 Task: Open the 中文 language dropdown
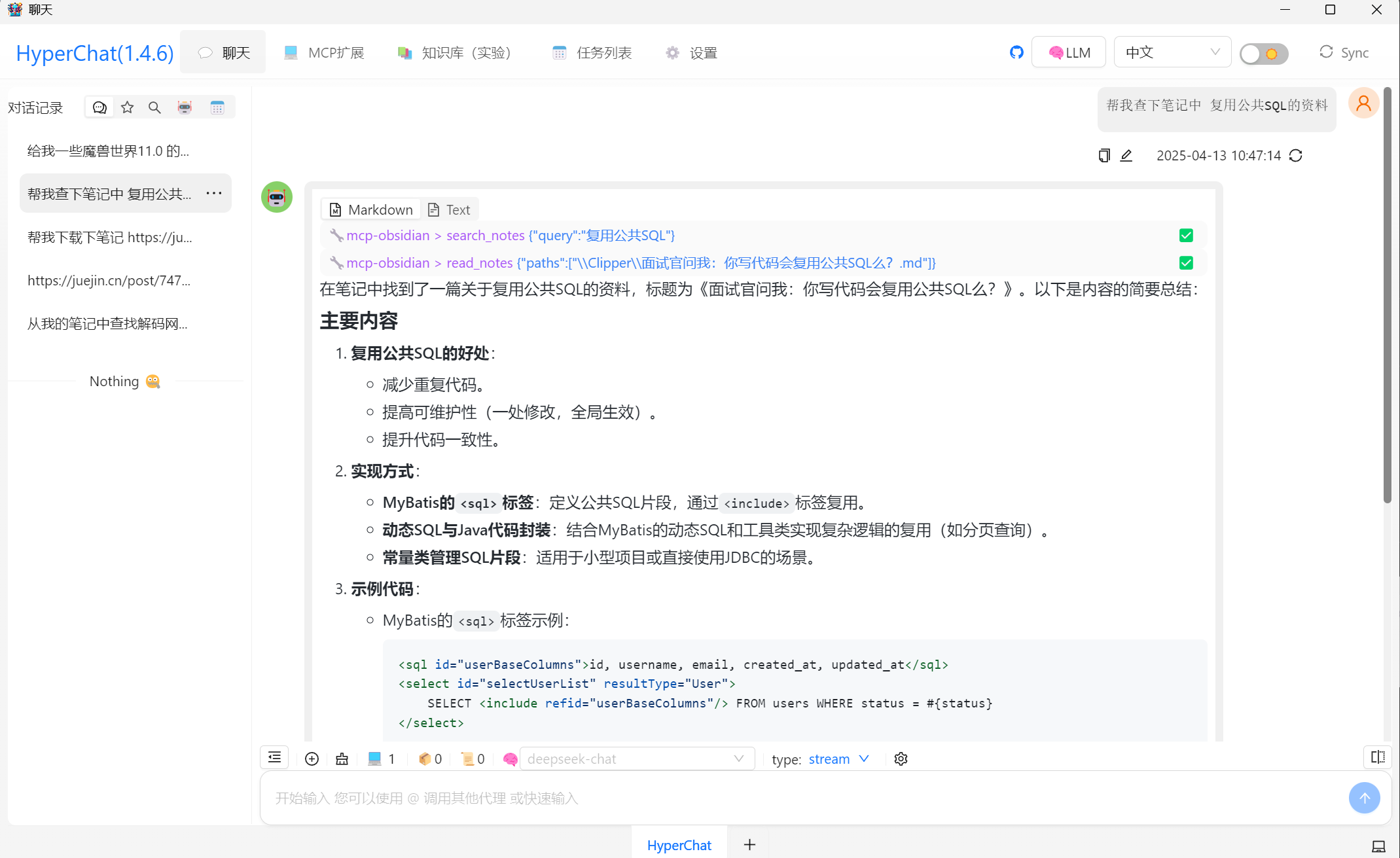pos(1172,52)
